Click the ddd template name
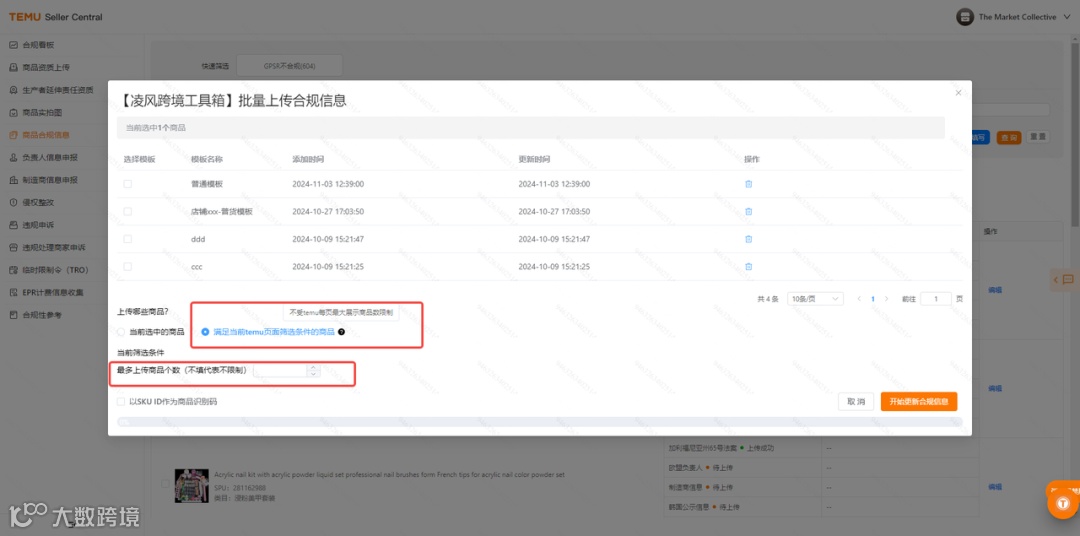 [198, 239]
